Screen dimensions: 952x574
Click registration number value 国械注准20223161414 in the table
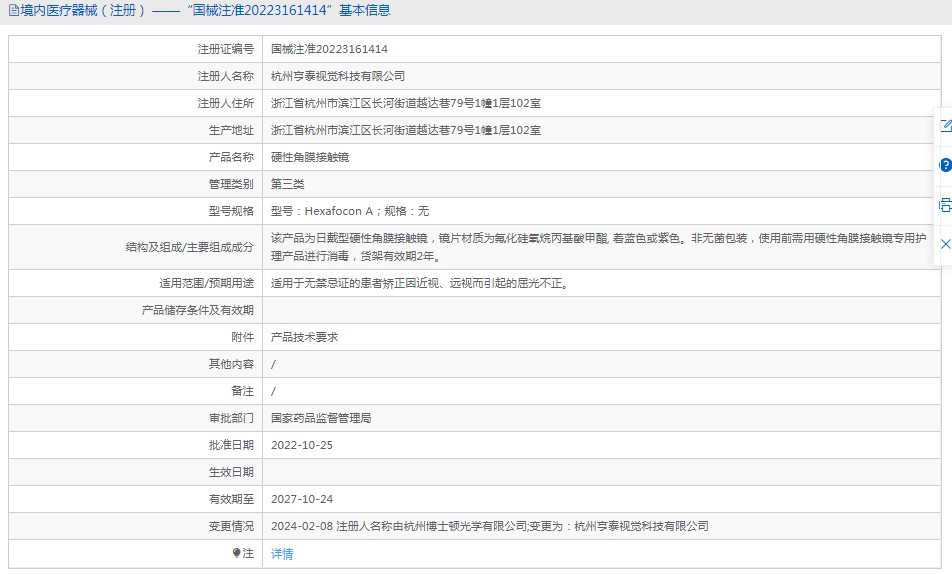pos(329,49)
